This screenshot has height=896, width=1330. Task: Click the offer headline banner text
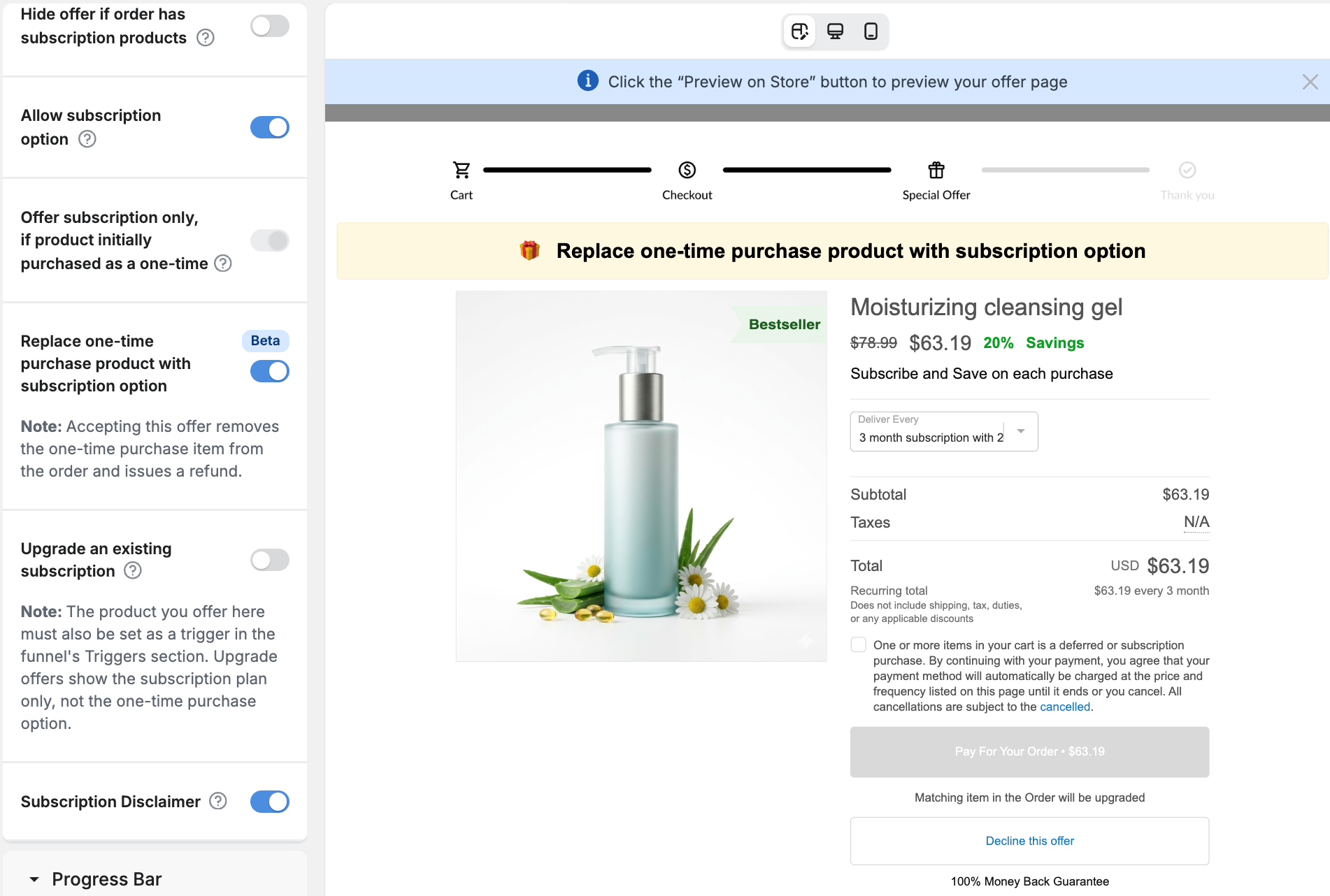click(850, 251)
